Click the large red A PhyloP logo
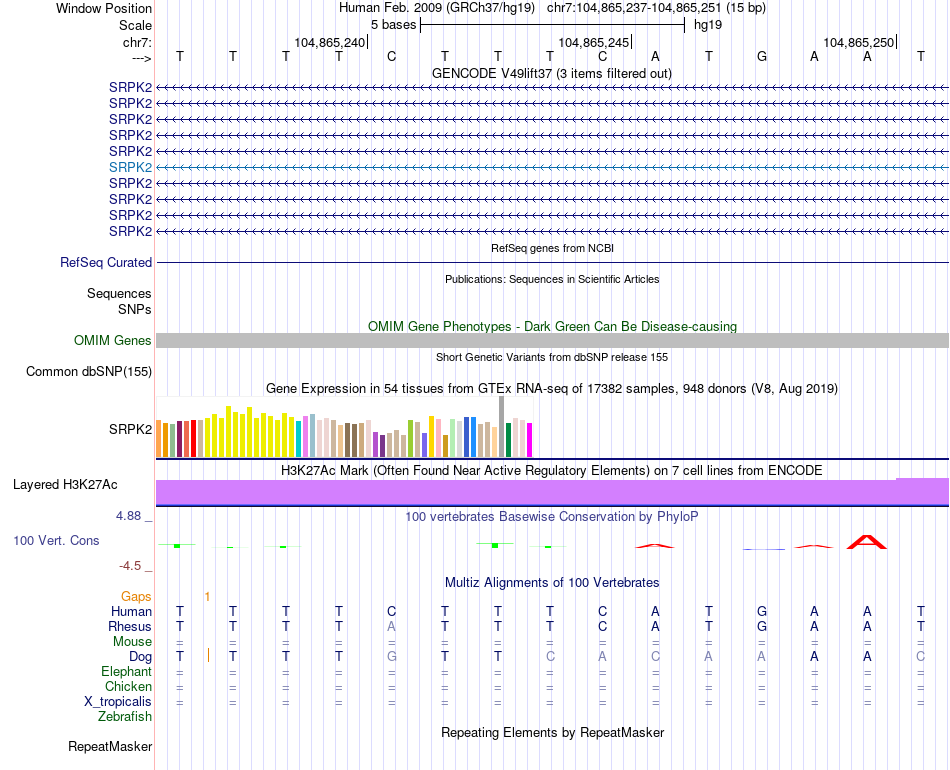 coord(867,542)
